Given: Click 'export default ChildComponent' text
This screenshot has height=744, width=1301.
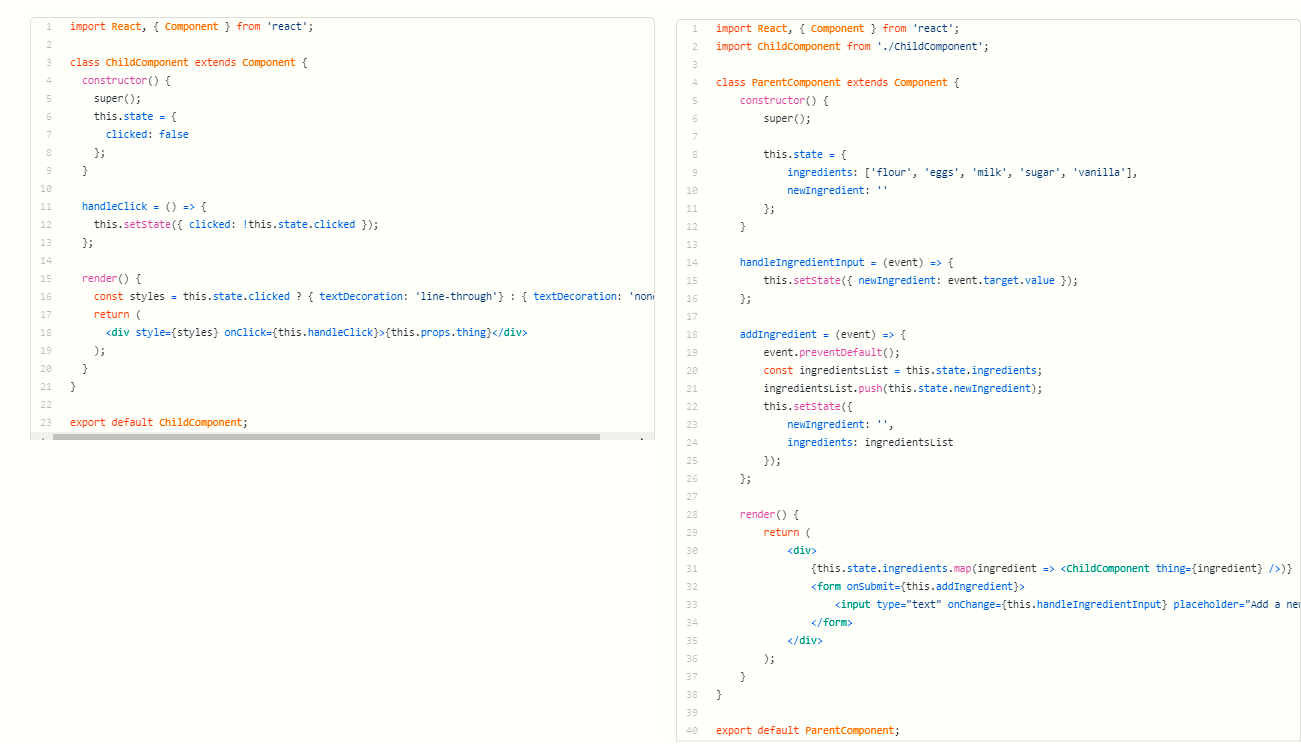Looking at the screenshot, I should click(x=158, y=422).
